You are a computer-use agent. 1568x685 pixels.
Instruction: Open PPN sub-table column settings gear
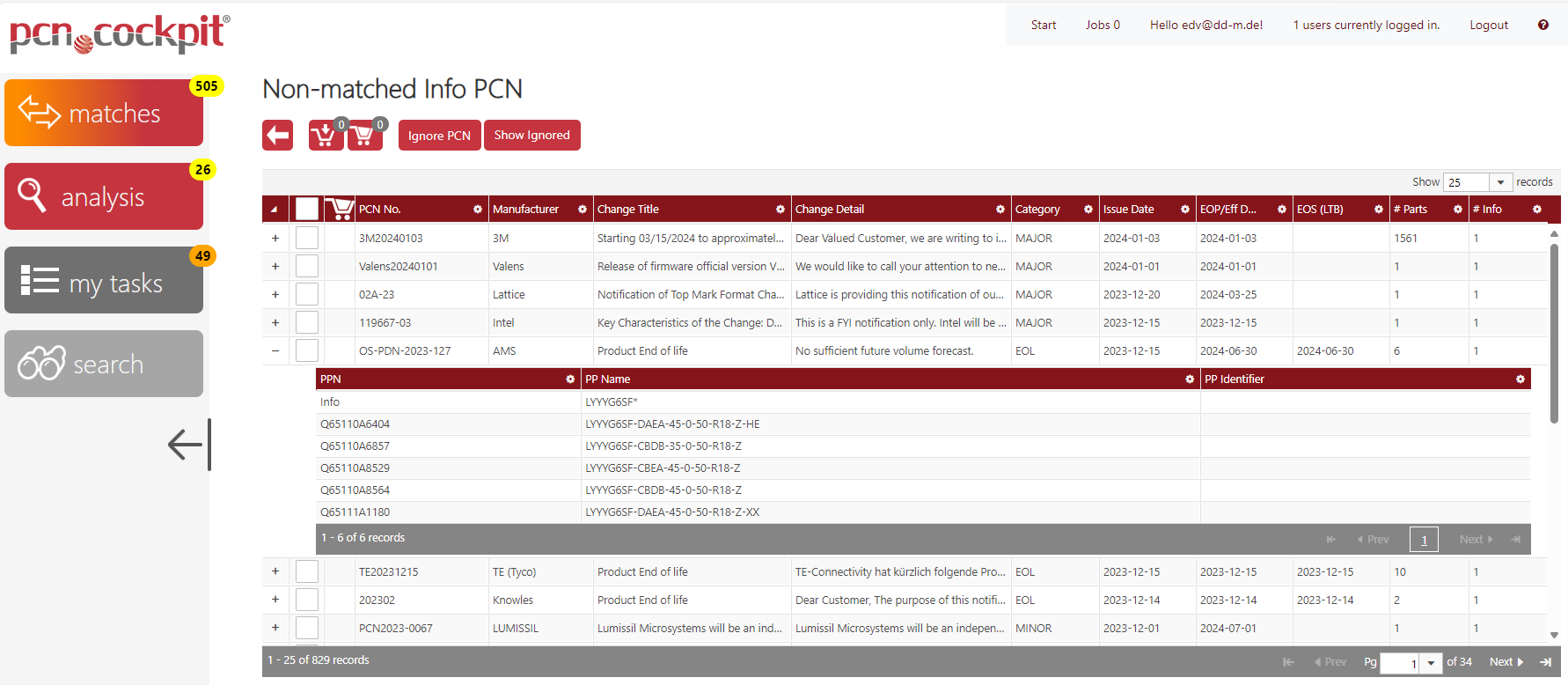click(570, 379)
